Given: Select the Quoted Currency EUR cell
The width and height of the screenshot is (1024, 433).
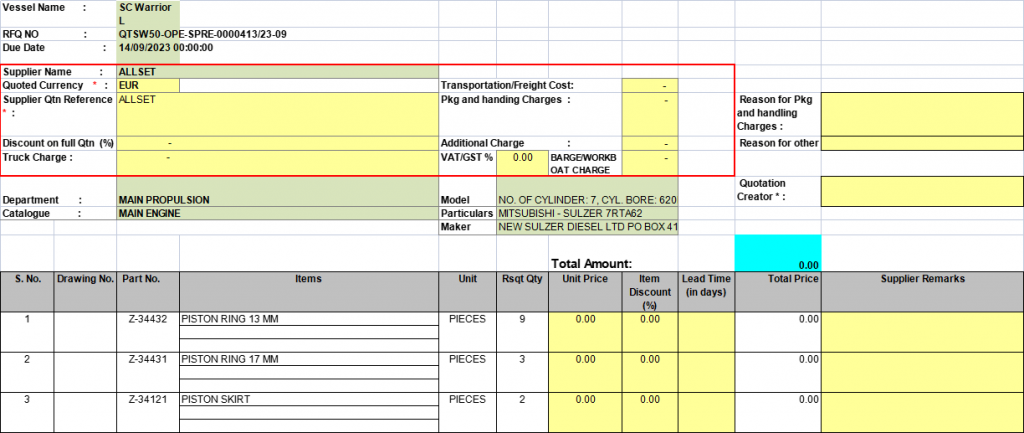Looking at the screenshot, I should (148, 86).
